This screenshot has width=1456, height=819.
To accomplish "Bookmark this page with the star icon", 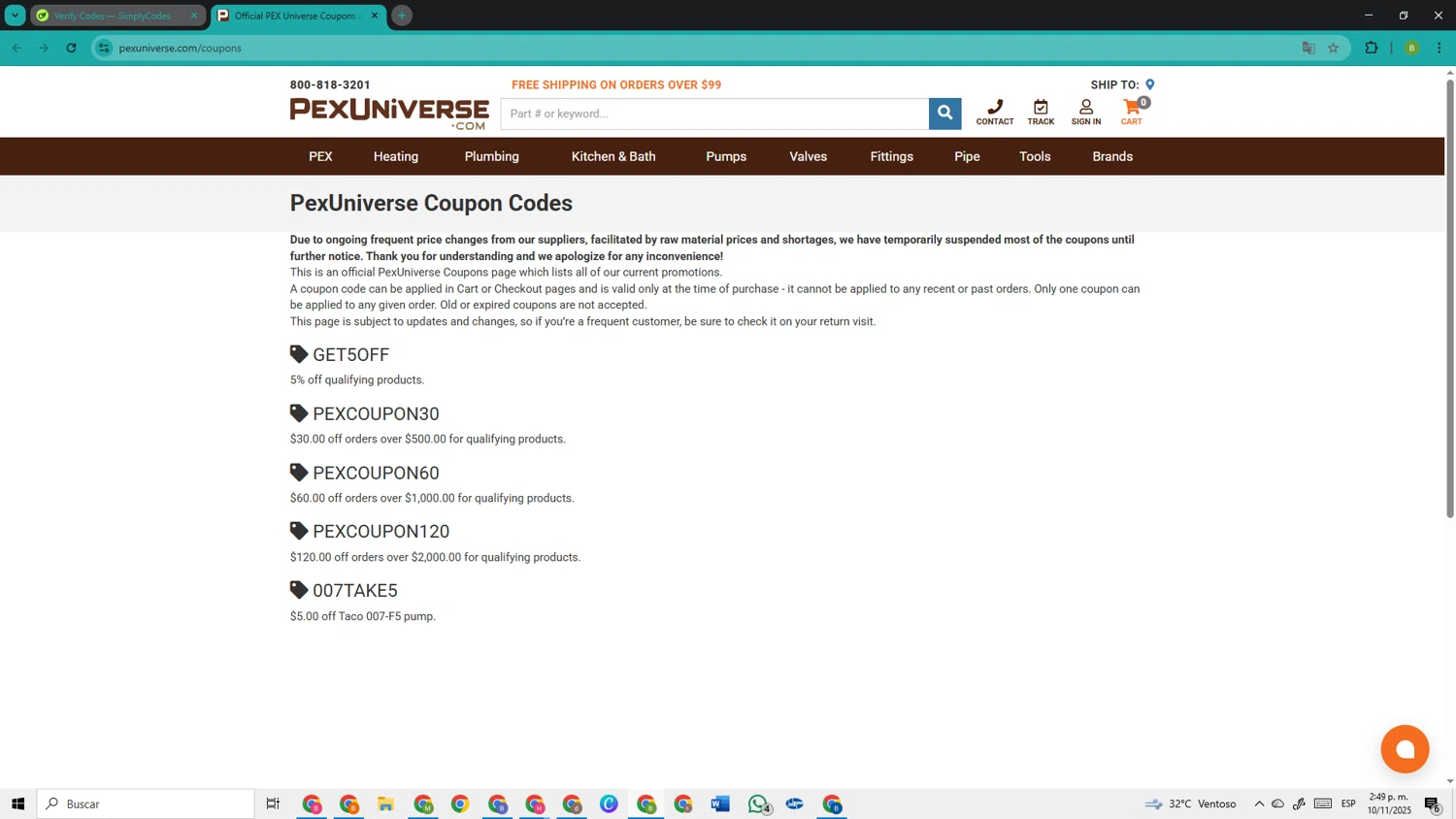I will click(x=1333, y=48).
